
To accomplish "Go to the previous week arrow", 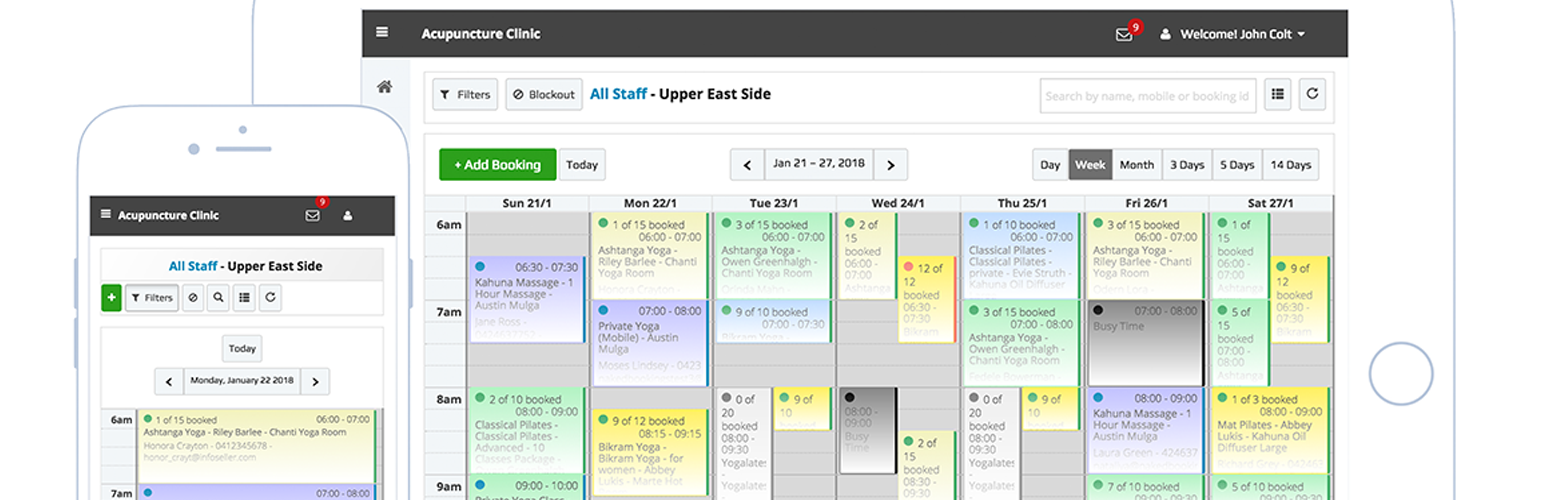I will coord(747,165).
